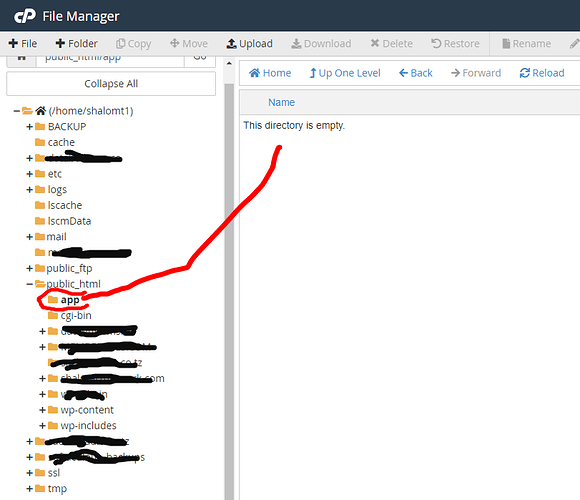Reload the current directory listing
Viewport: 580px width, 500px height.
(542, 73)
